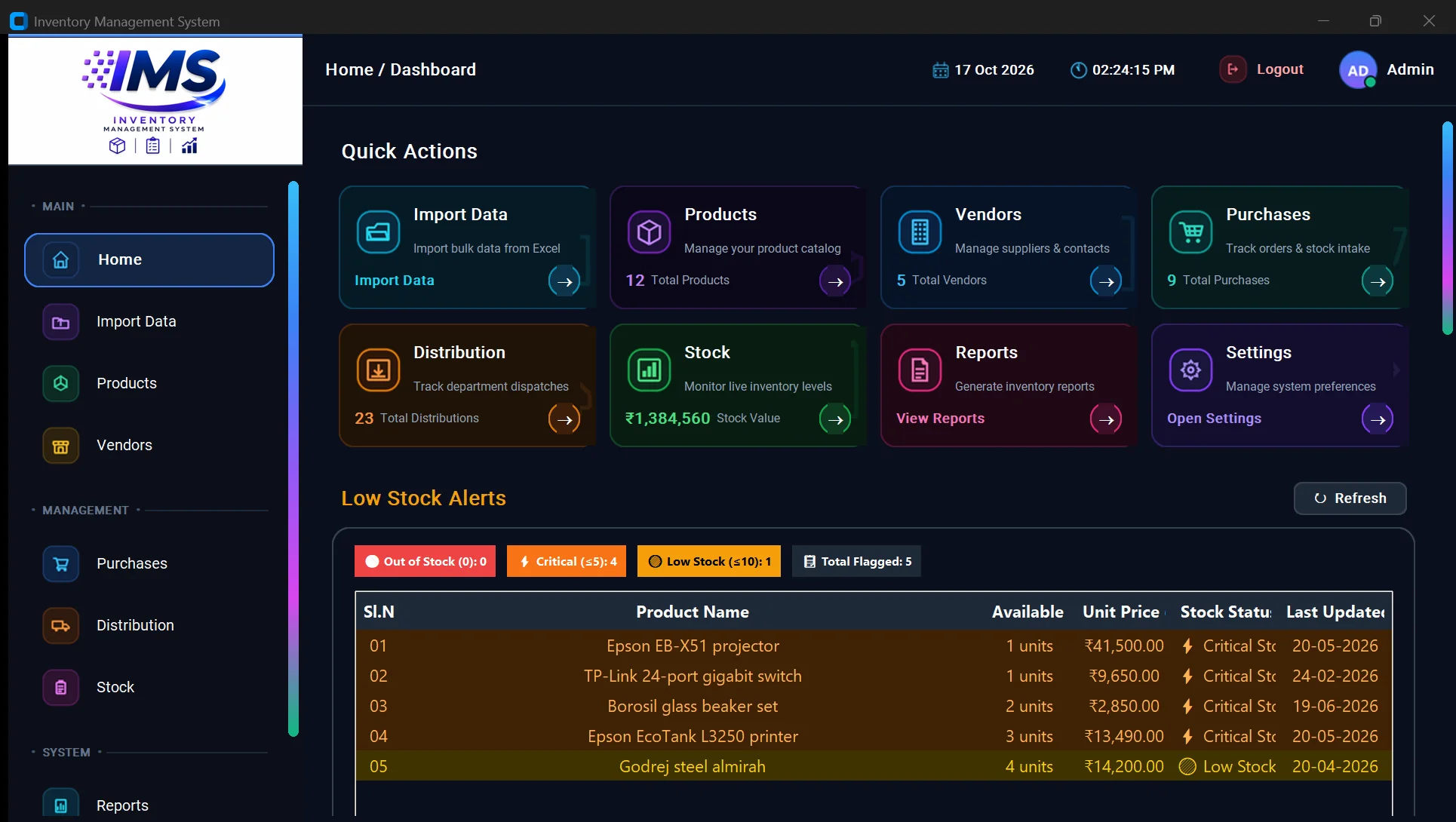Click the Total Flagged badge
The image size is (1456, 822).
[x=856, y=561]
